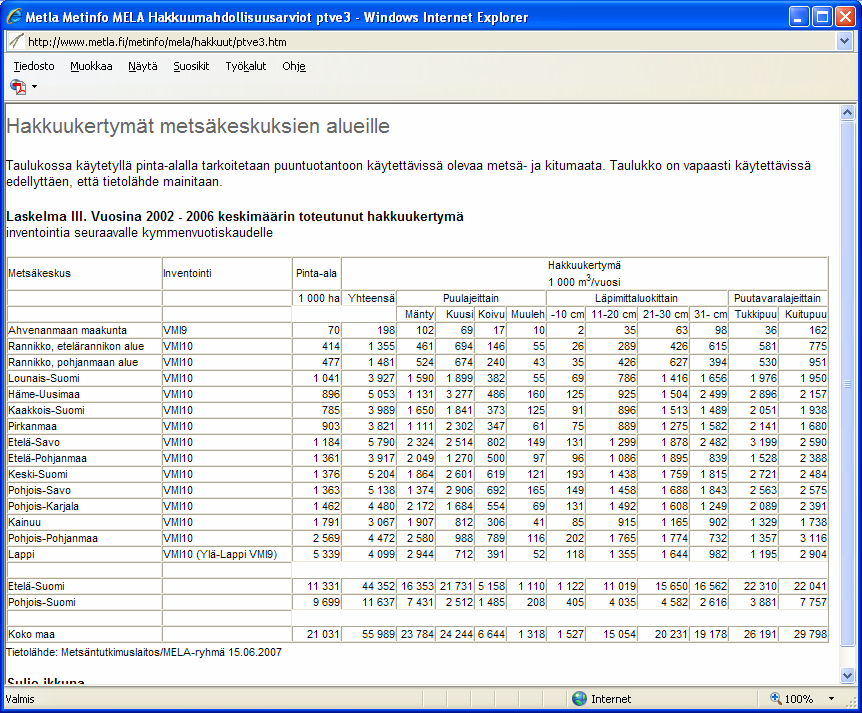Click the 100% zoom level button
The height and width of the screenshot is (713, 862).
(x=792, y=699)
